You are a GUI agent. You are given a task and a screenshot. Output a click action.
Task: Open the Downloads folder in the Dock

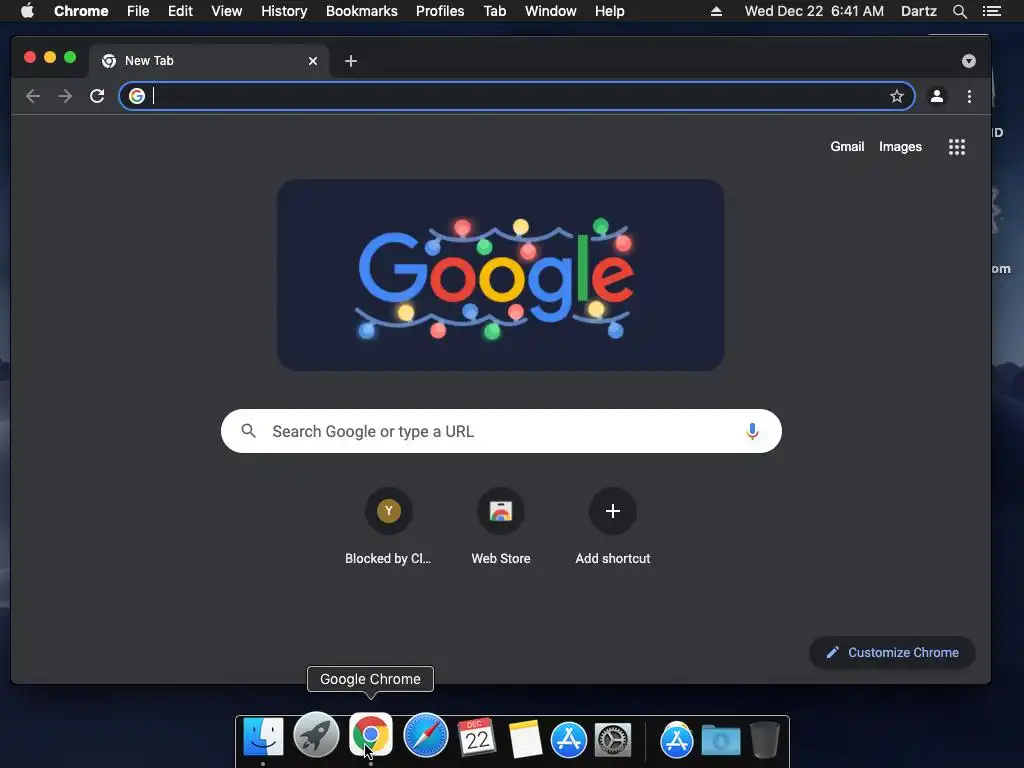click(x=721, y=741)
